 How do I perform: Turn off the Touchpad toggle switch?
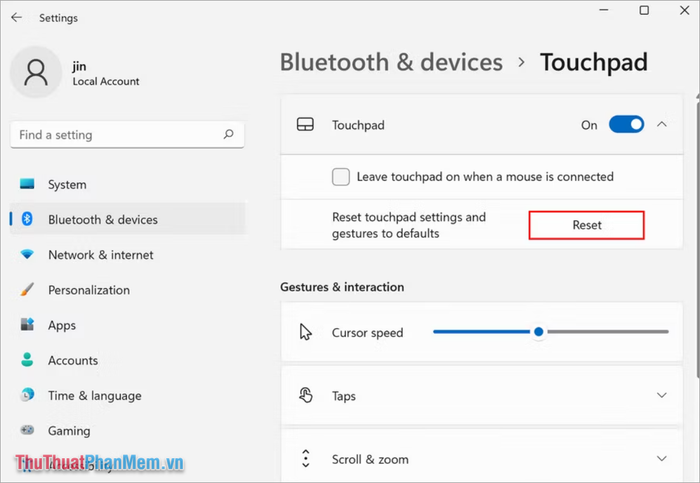tap(626, 125)
